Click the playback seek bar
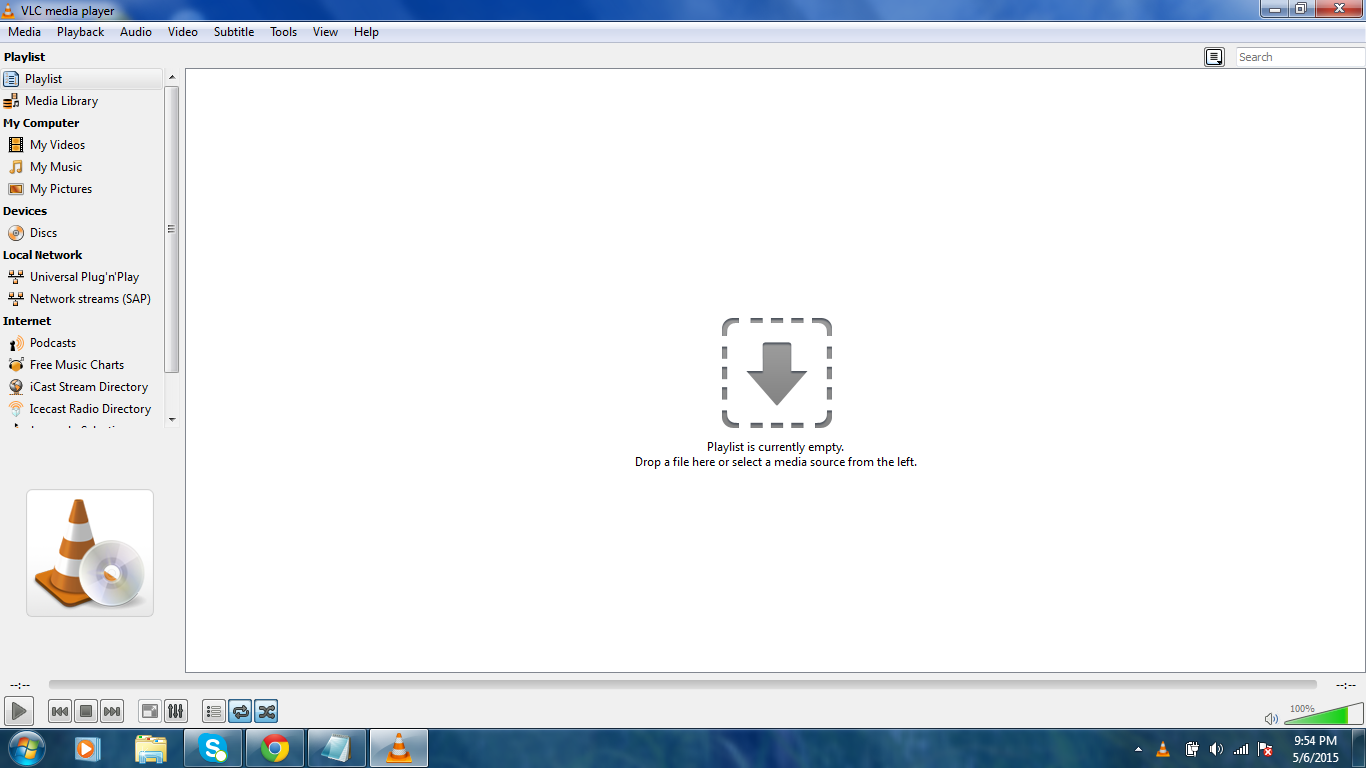 682,685
